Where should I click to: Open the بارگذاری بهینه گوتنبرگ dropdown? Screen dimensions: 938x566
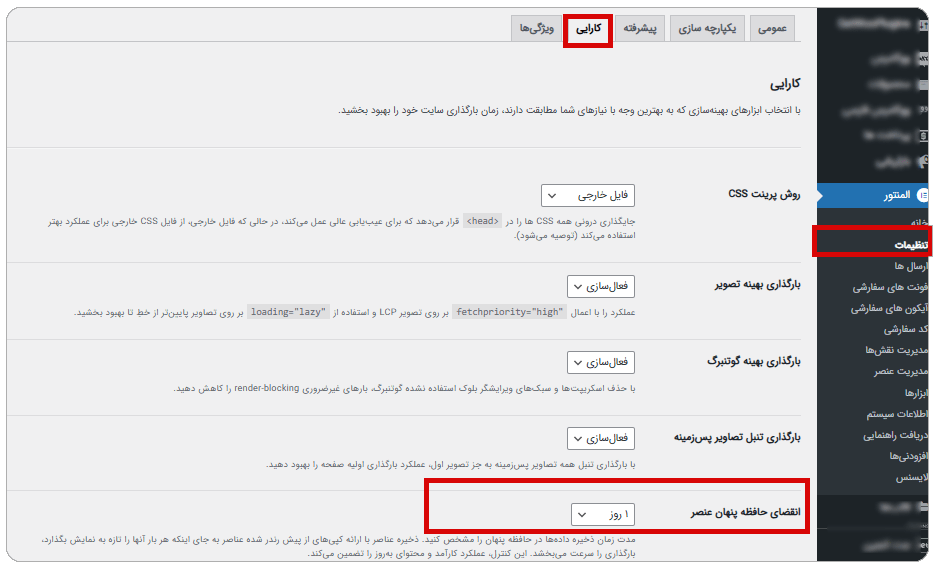pos(601,363)
